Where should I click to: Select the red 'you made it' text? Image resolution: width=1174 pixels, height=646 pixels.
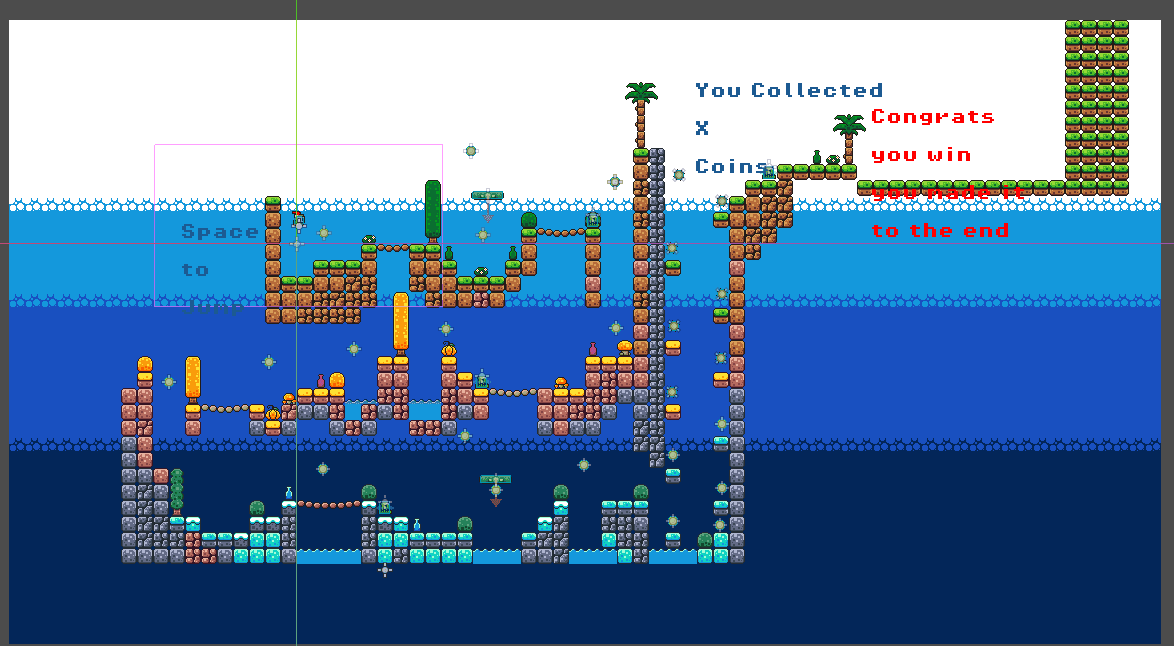coord(947,193)
